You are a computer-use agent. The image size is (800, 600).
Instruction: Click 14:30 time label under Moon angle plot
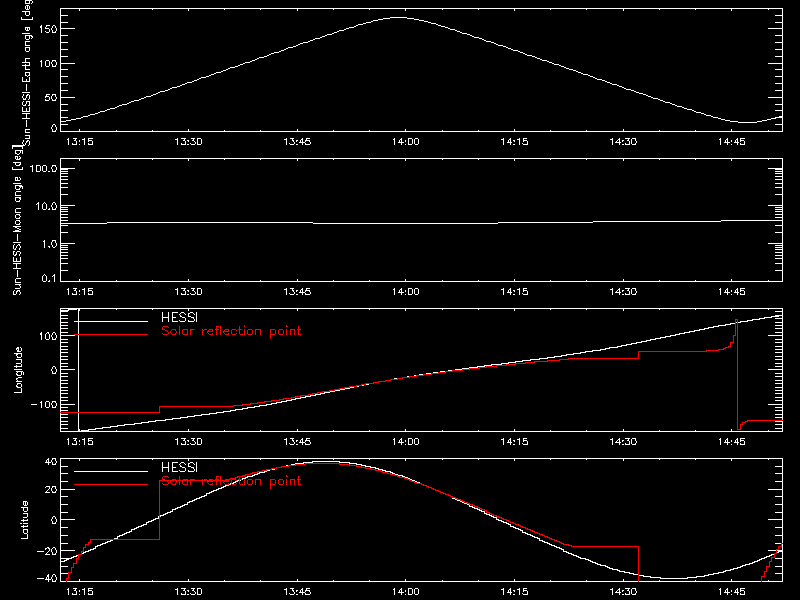click(623, 291)
